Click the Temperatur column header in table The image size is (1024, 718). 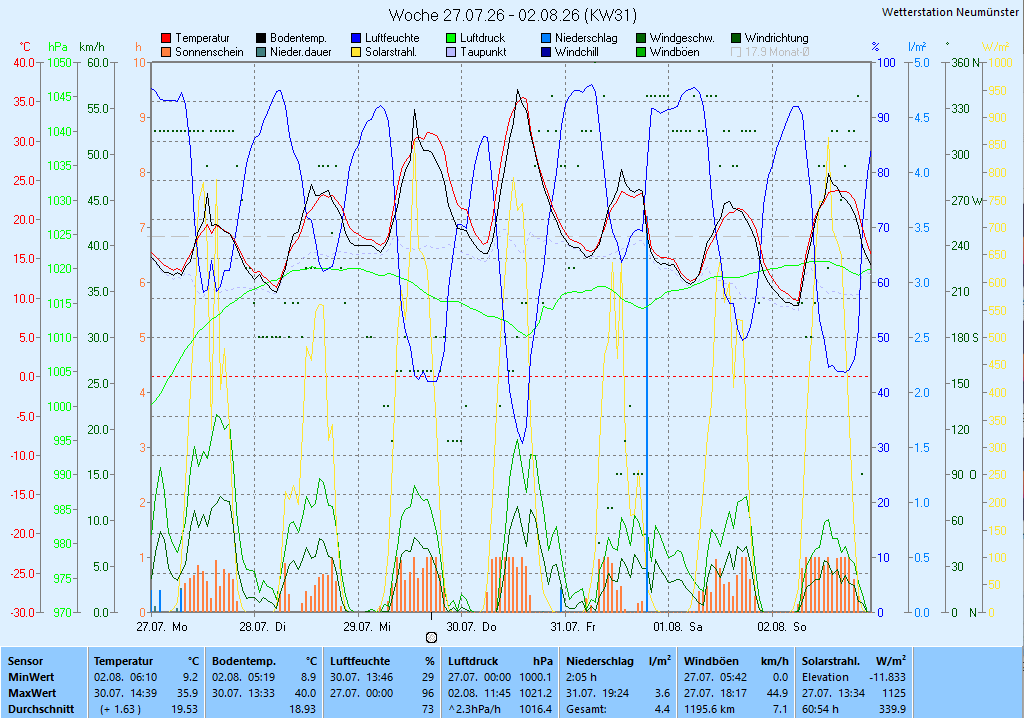pos(123,661)
